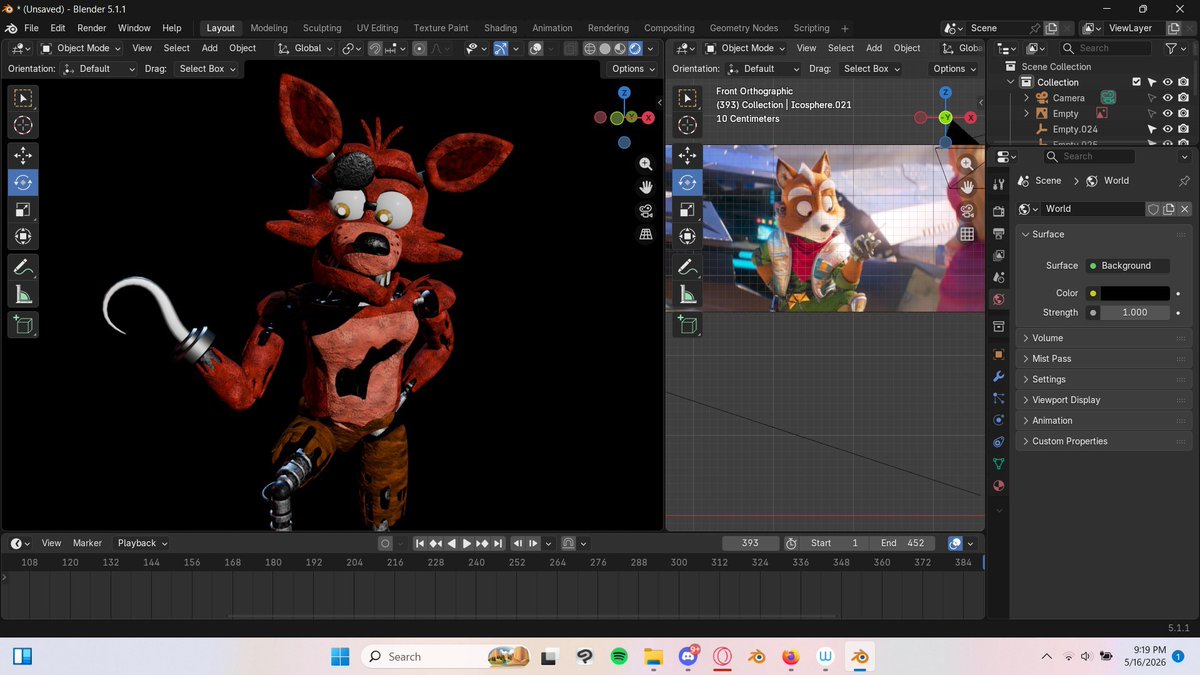Expand the Mist Pass panel
This screenshot has height=675, width=1200.
pyautogui.click(x=1104, y=358)
